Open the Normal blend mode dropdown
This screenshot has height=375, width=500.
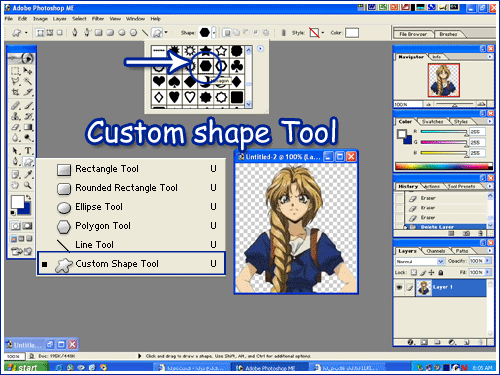[x=420, y=261]
